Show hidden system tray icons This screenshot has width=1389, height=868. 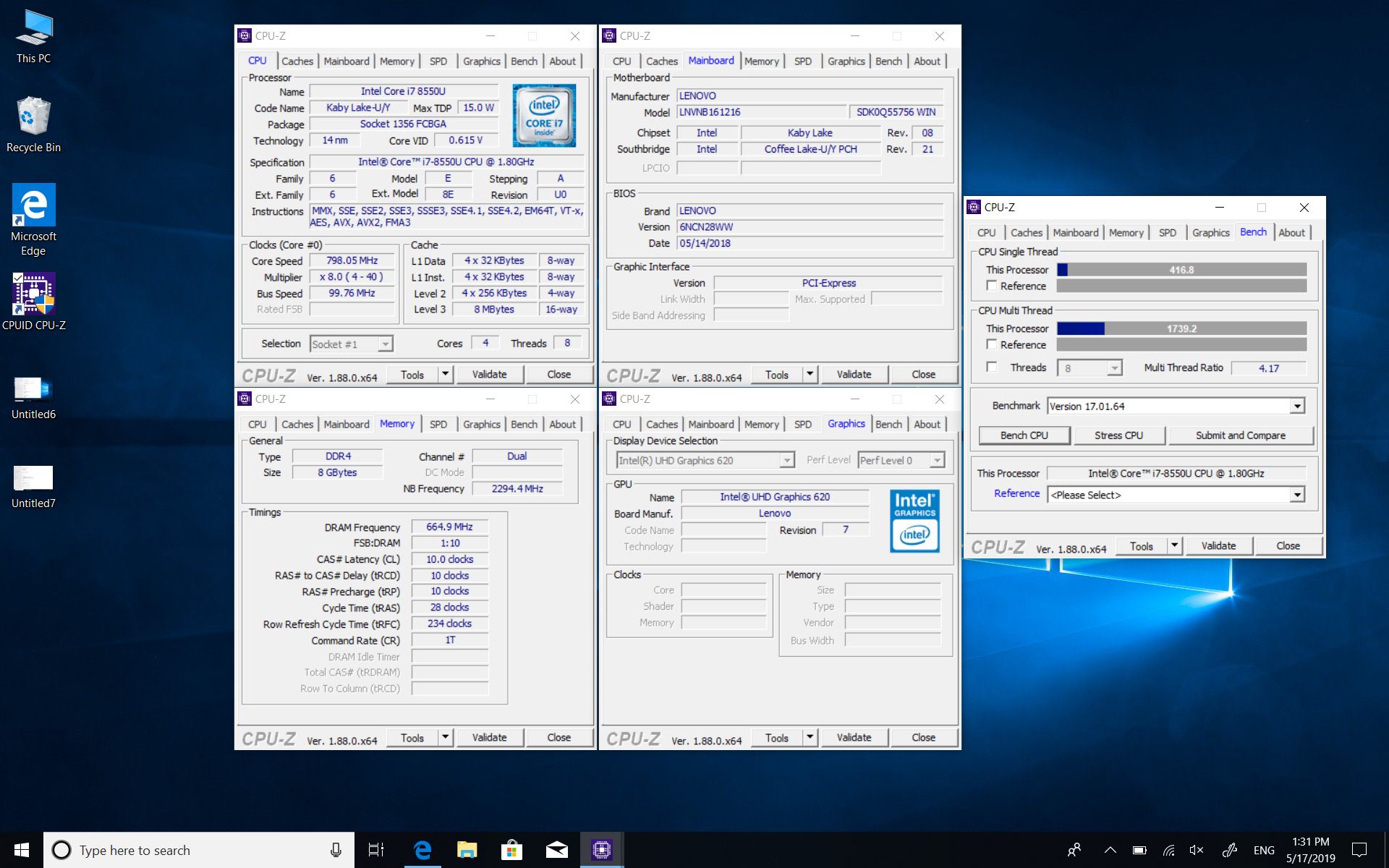tap(1110, 850)
